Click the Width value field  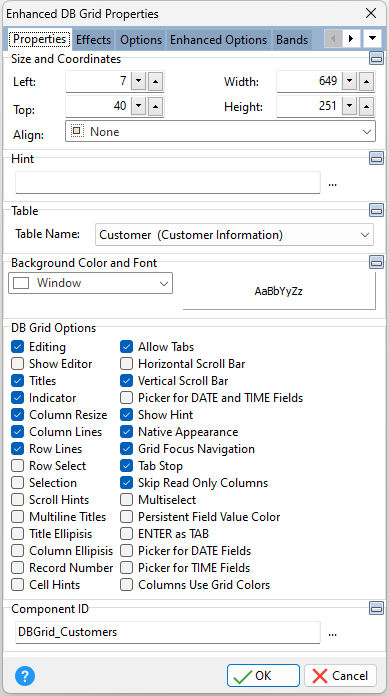(x=309, y=82)
